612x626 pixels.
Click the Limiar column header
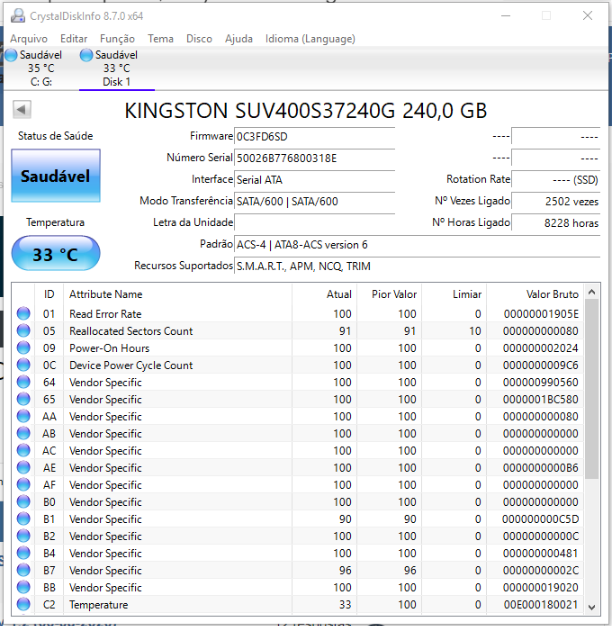[454, 294]
